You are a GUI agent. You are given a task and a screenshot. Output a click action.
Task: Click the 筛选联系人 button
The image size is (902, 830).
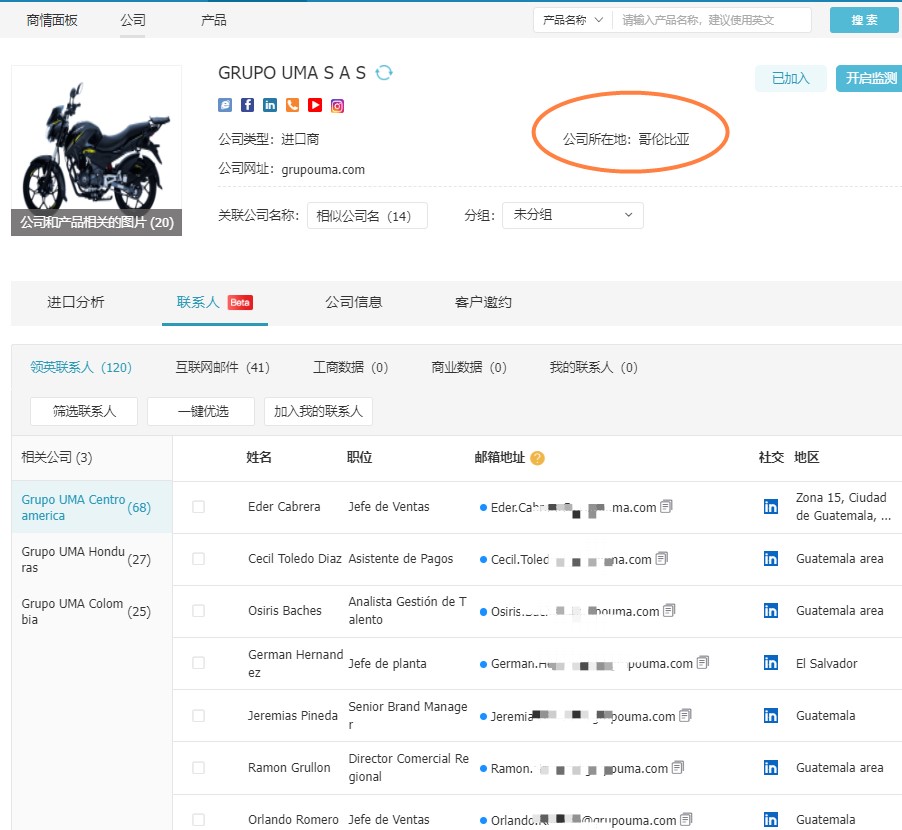[84, 411]
